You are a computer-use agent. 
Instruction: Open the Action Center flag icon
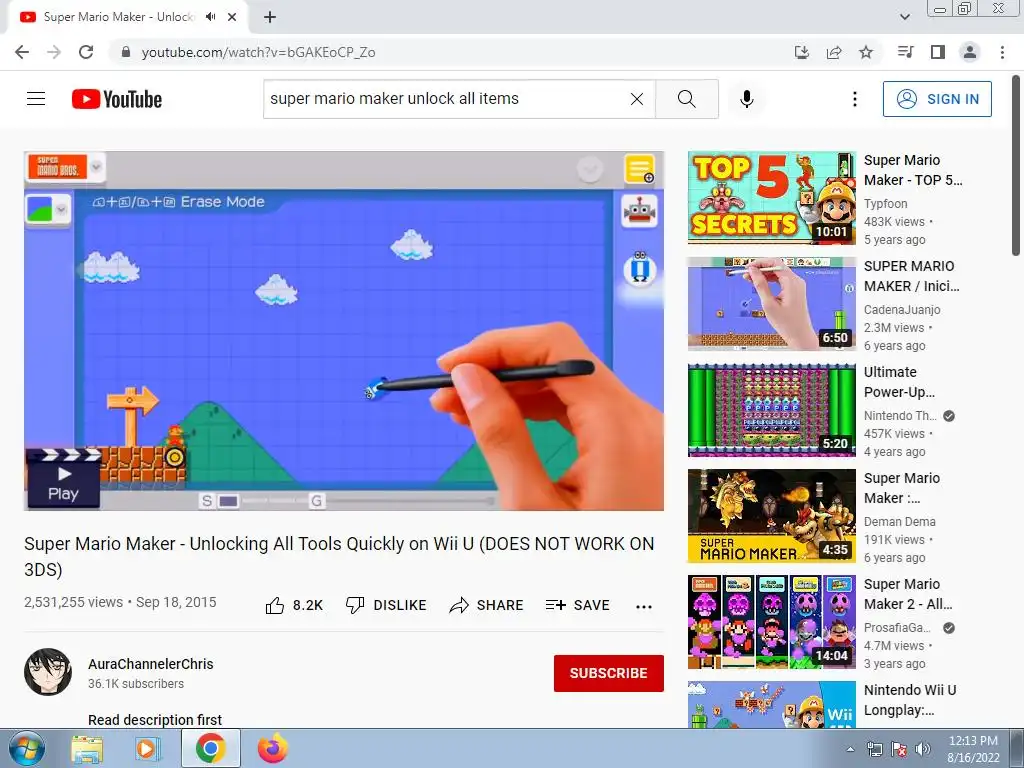click(x=899, y=749)
